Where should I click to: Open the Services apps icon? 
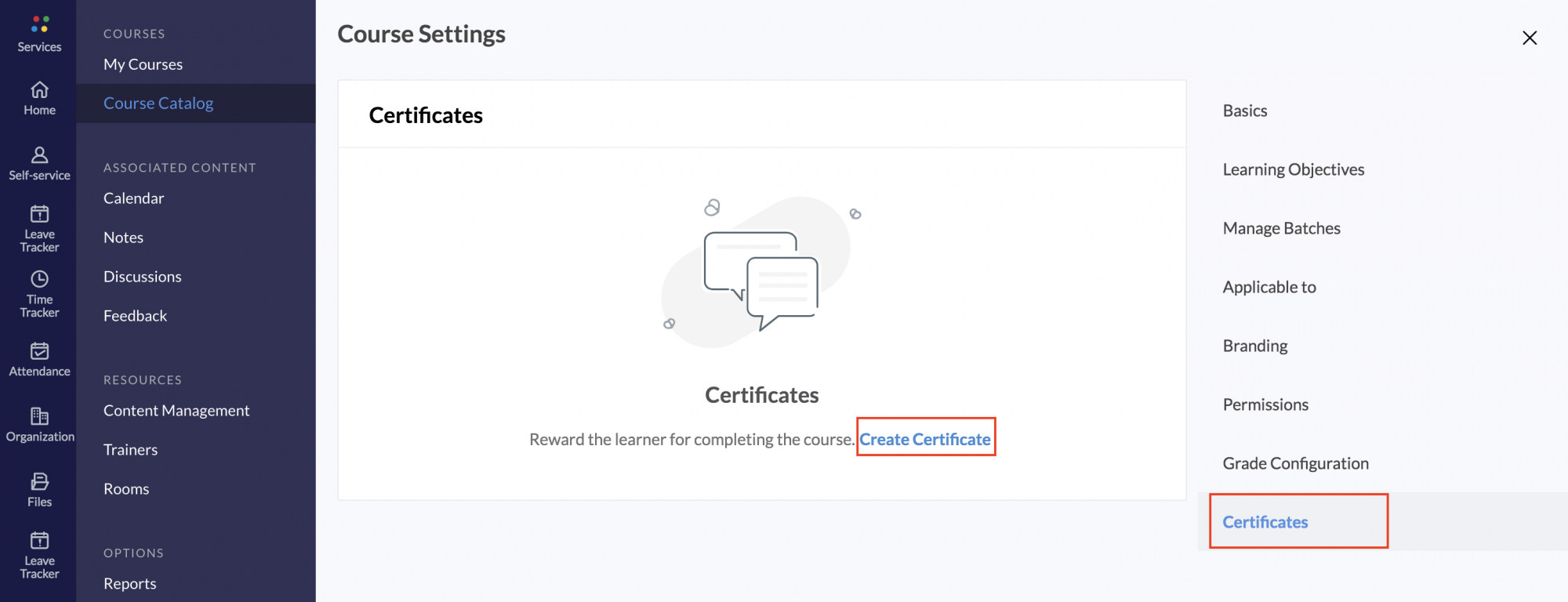coord(40,24)
